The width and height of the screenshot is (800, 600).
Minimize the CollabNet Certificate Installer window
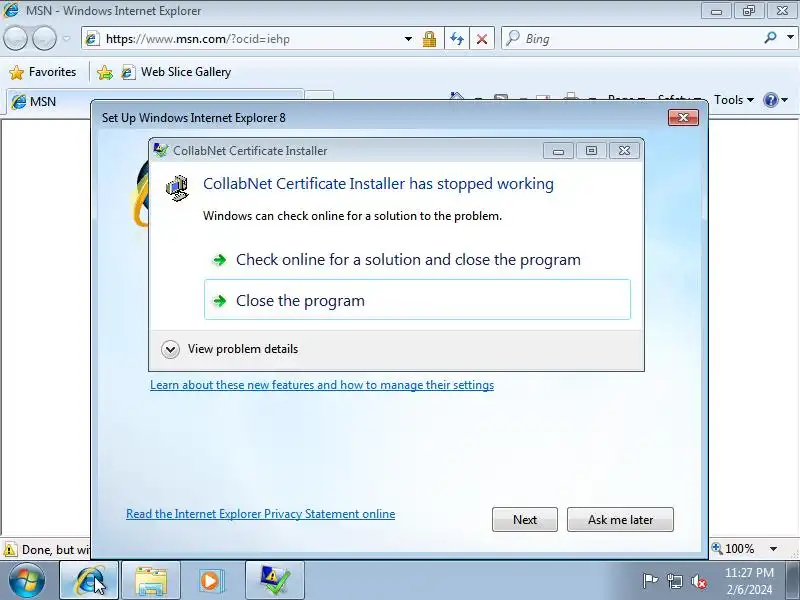(x=558, y=151)
